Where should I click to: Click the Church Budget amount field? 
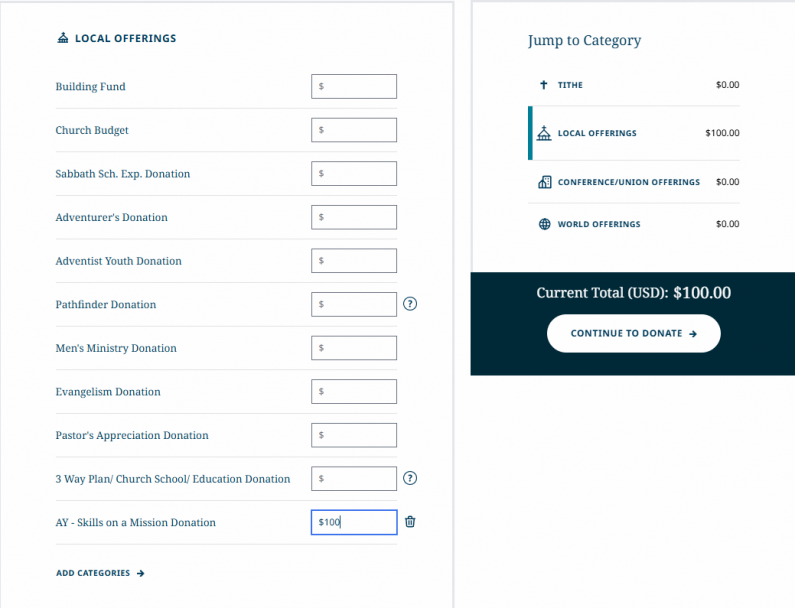(354, 130)
